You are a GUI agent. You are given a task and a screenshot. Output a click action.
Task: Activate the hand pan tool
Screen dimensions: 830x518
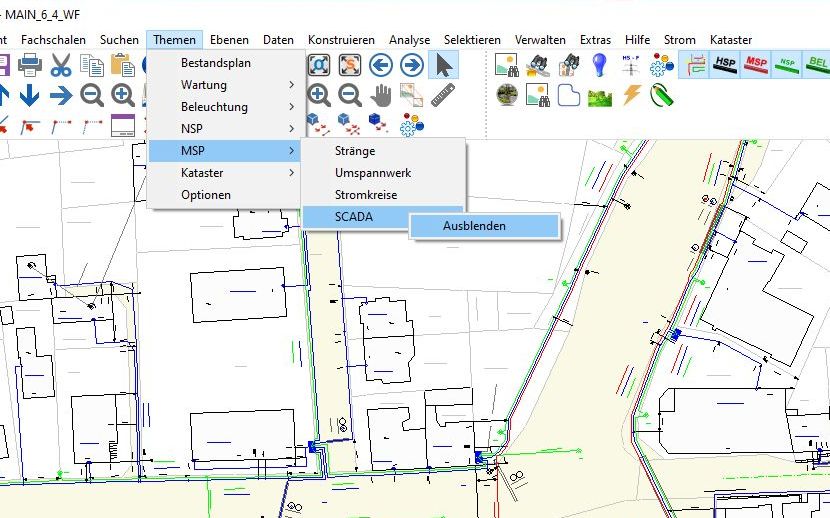pos(381,96)
